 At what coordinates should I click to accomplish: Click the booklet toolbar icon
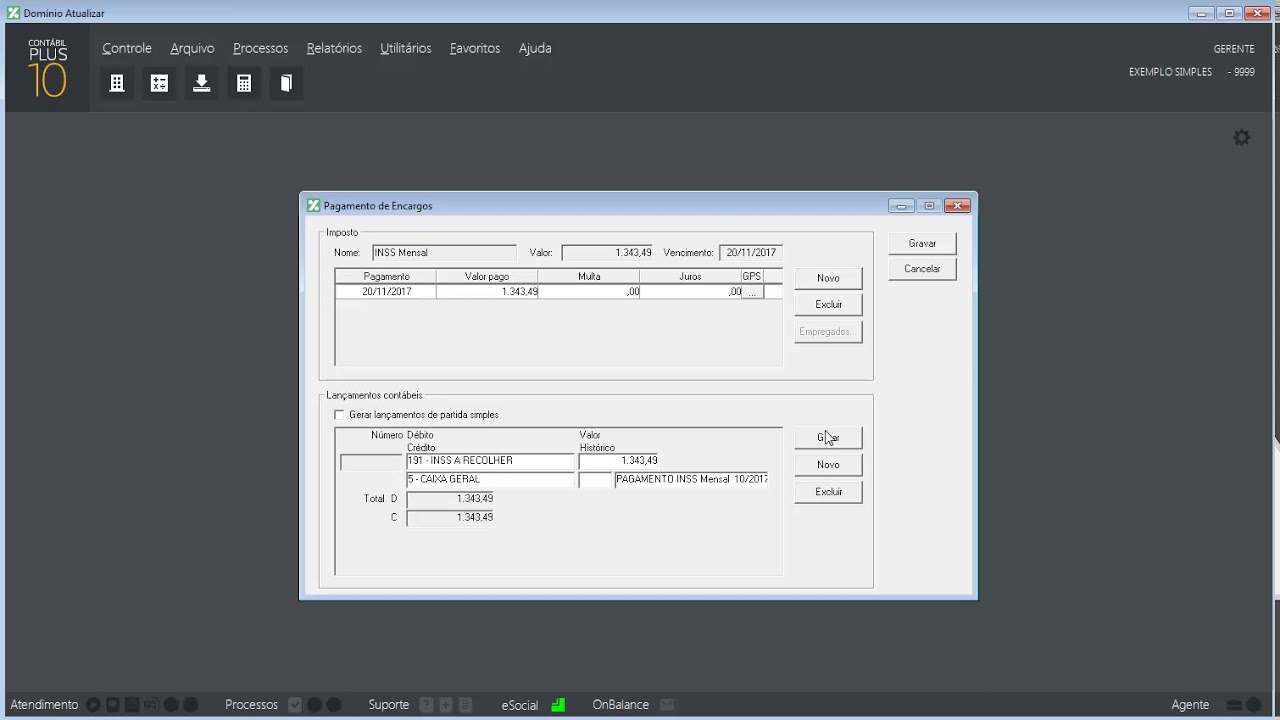click(286, 83)
